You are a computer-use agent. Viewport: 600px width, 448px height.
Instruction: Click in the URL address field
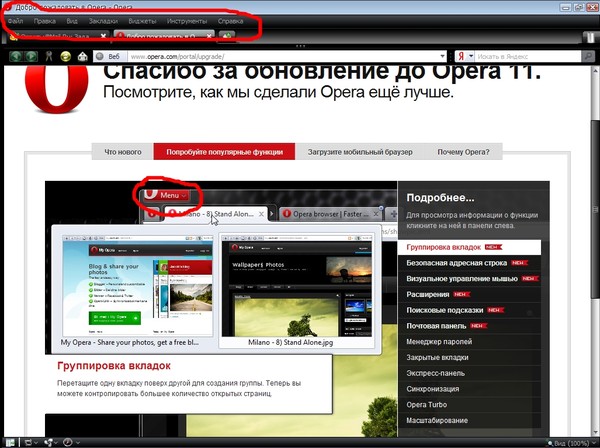(283, 57)
